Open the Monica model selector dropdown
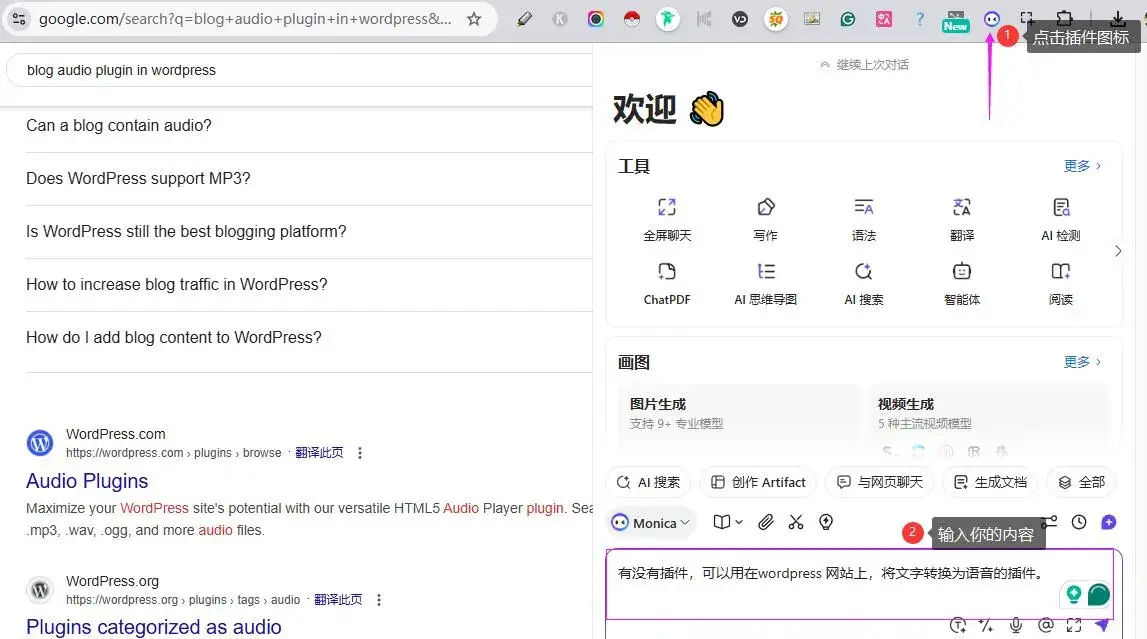This screenshot has width=1147, height=639. pyautogui.click(x=651, y=523)
